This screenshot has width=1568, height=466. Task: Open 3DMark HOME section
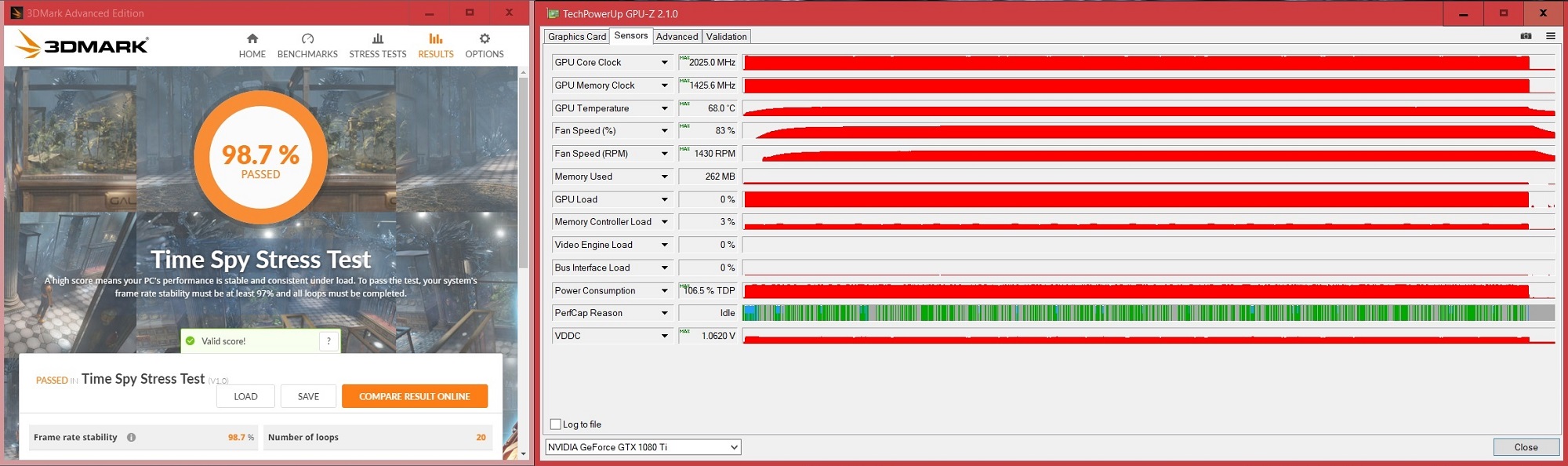(252, 46)
